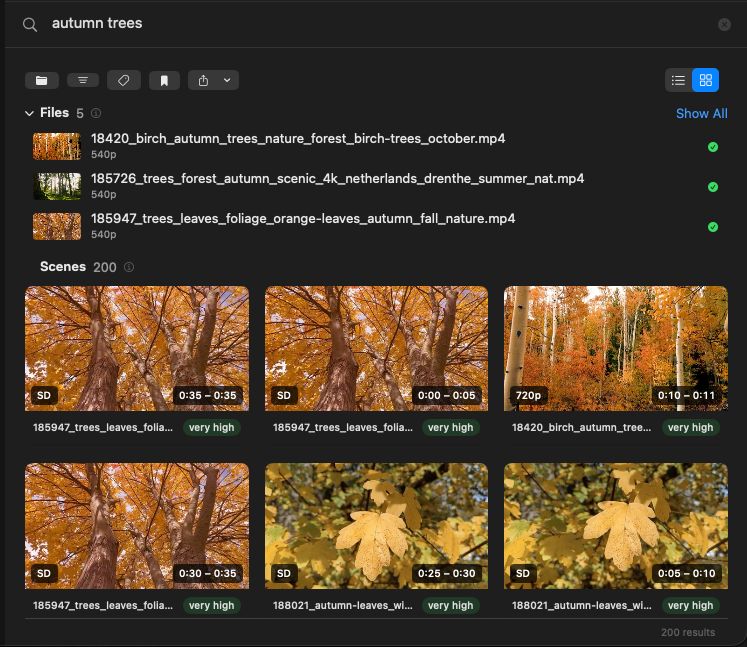747x647 pixels.
Task: Select thumbnail of 18420_birch file row
Action: point(57,146)
